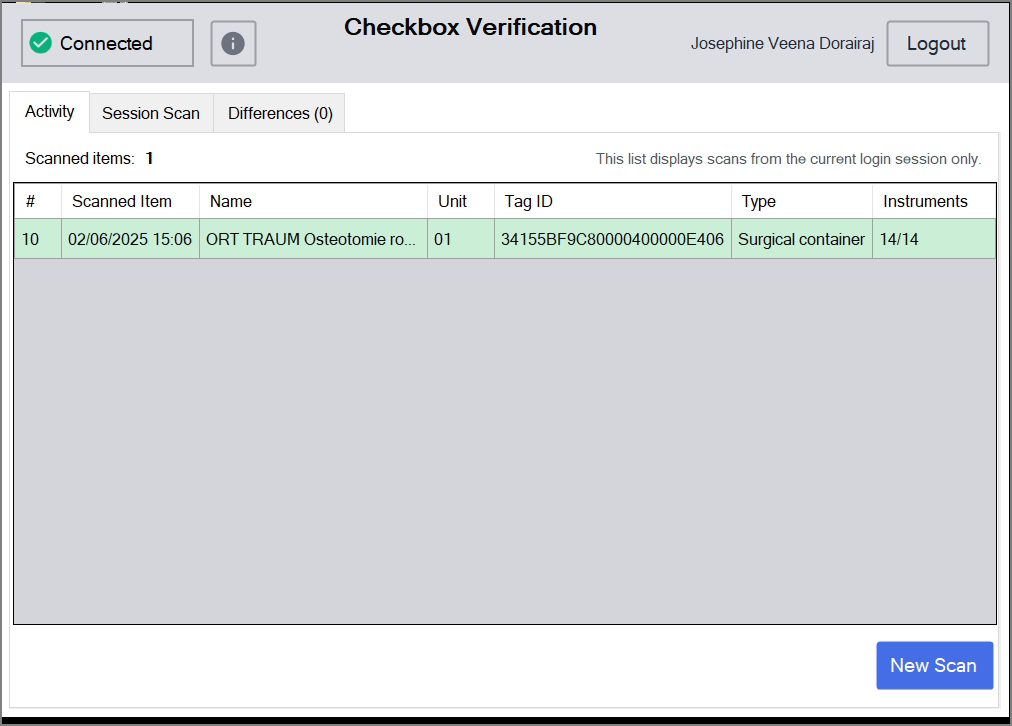Open the Differences (0) tab

coord(280,114)
